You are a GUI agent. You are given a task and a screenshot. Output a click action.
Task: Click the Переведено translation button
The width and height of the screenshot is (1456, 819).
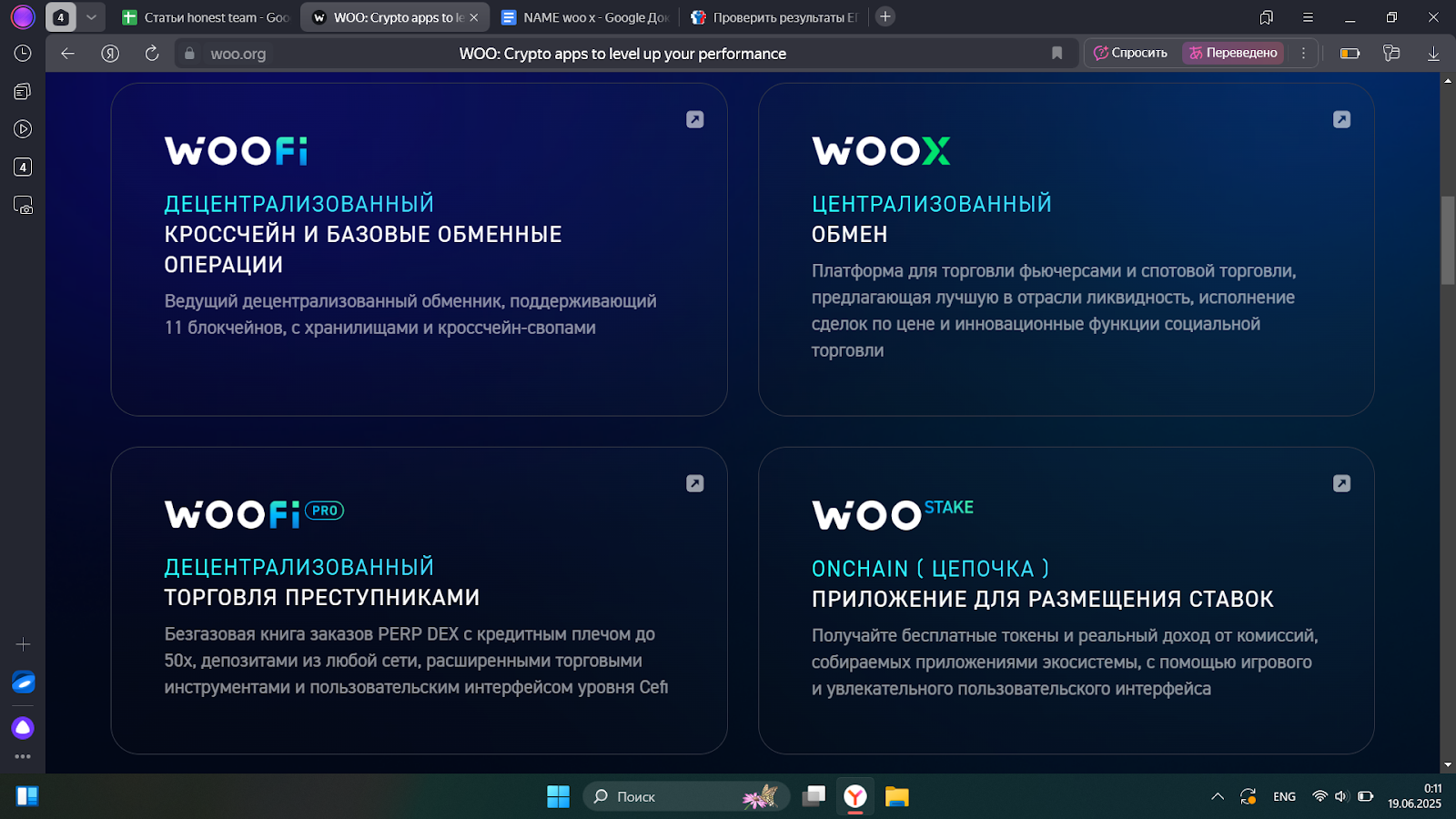pyautogui.click(x=1233, y=53)
